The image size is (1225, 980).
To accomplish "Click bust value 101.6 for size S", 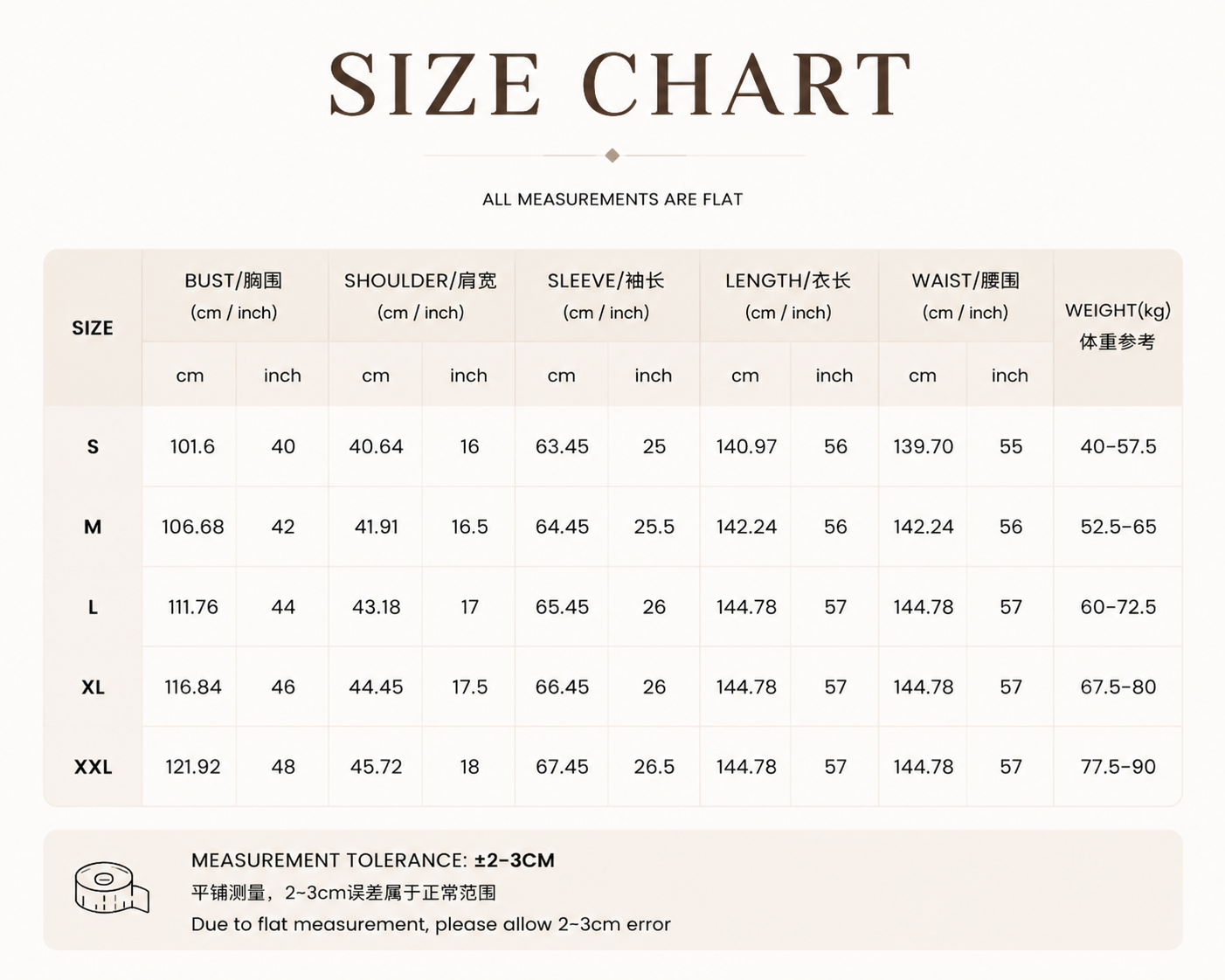I will coord(192,446).
